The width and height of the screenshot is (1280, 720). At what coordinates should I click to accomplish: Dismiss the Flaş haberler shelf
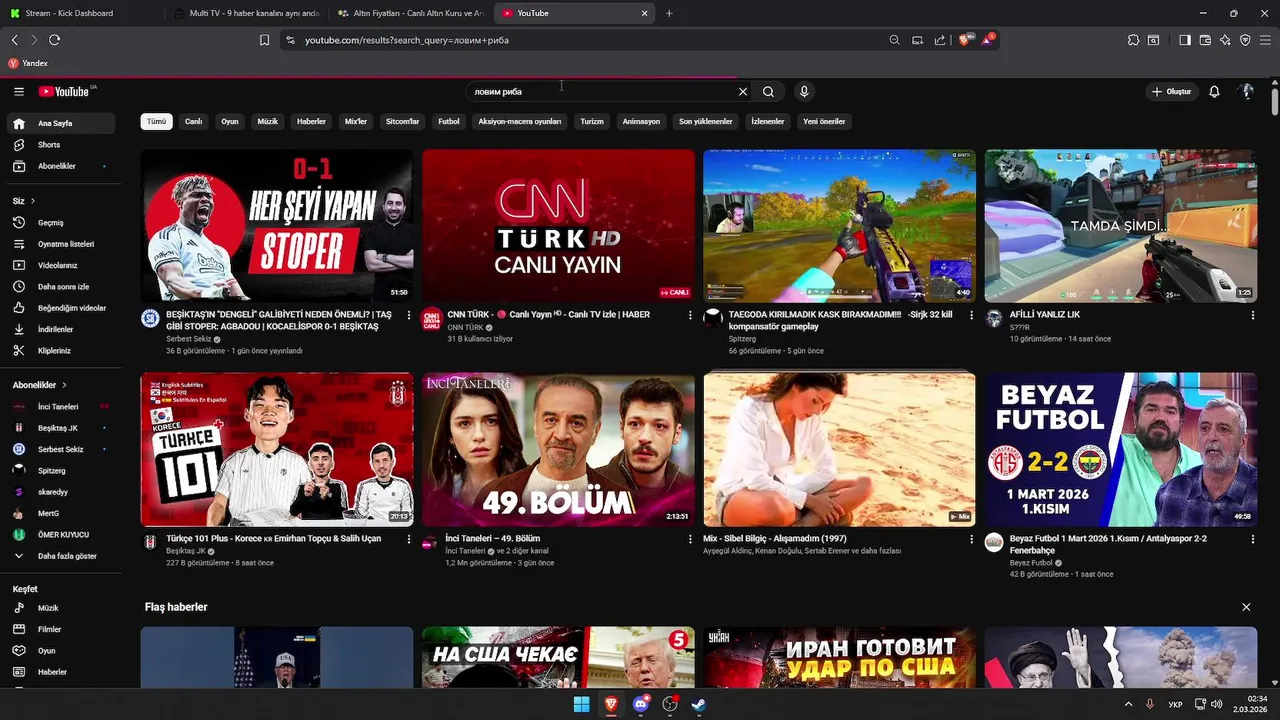(1246, 607)
